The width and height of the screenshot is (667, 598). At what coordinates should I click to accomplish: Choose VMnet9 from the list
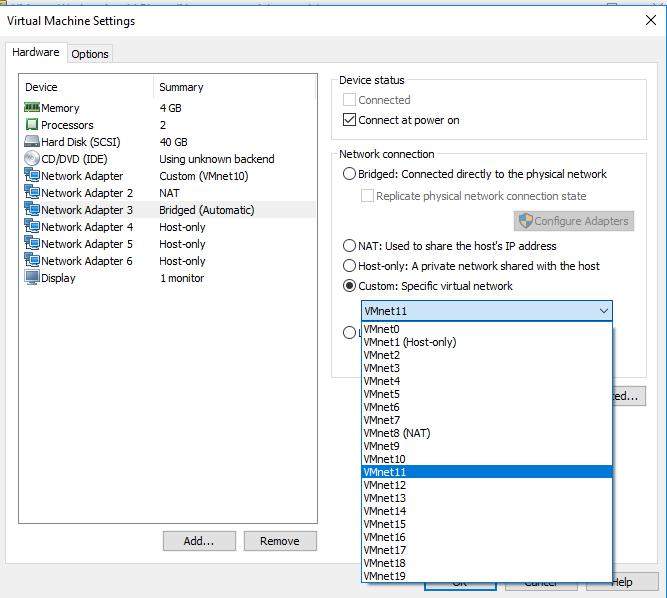tap(487, 446)
